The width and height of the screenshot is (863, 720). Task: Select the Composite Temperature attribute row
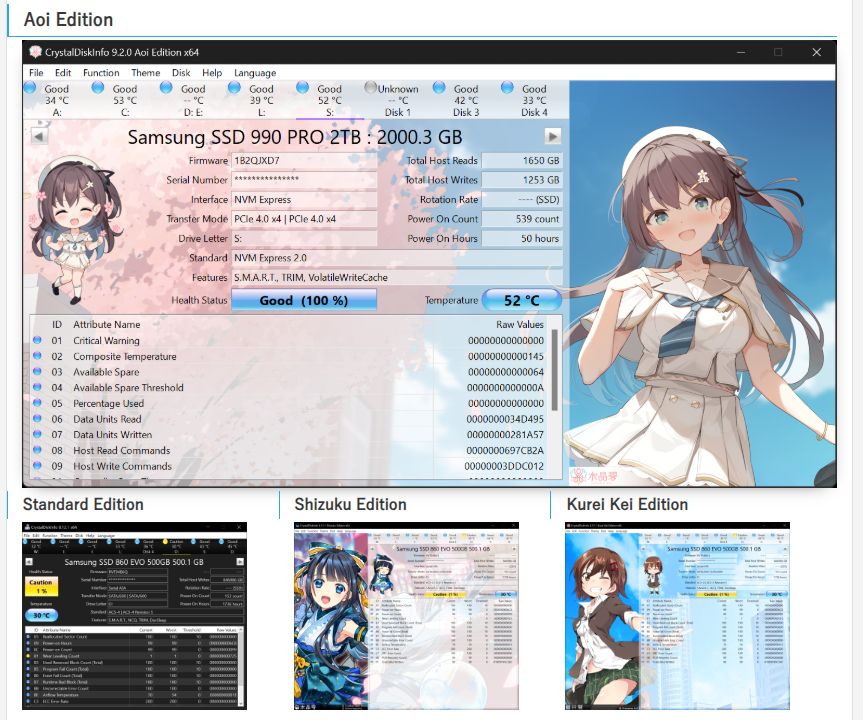[x=290, y=356]
